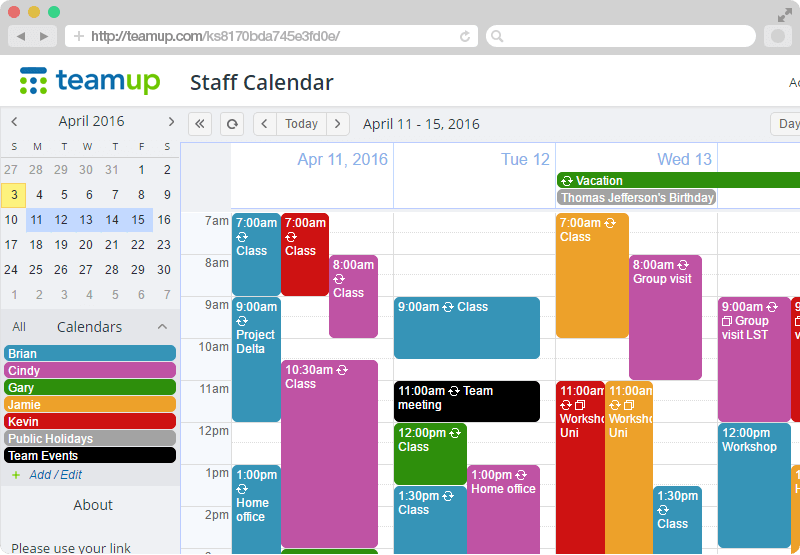Jump to Today in the calendar
The height and width of the screenshot is (555, 800).
pyautogui.click(x=302, y=124)
